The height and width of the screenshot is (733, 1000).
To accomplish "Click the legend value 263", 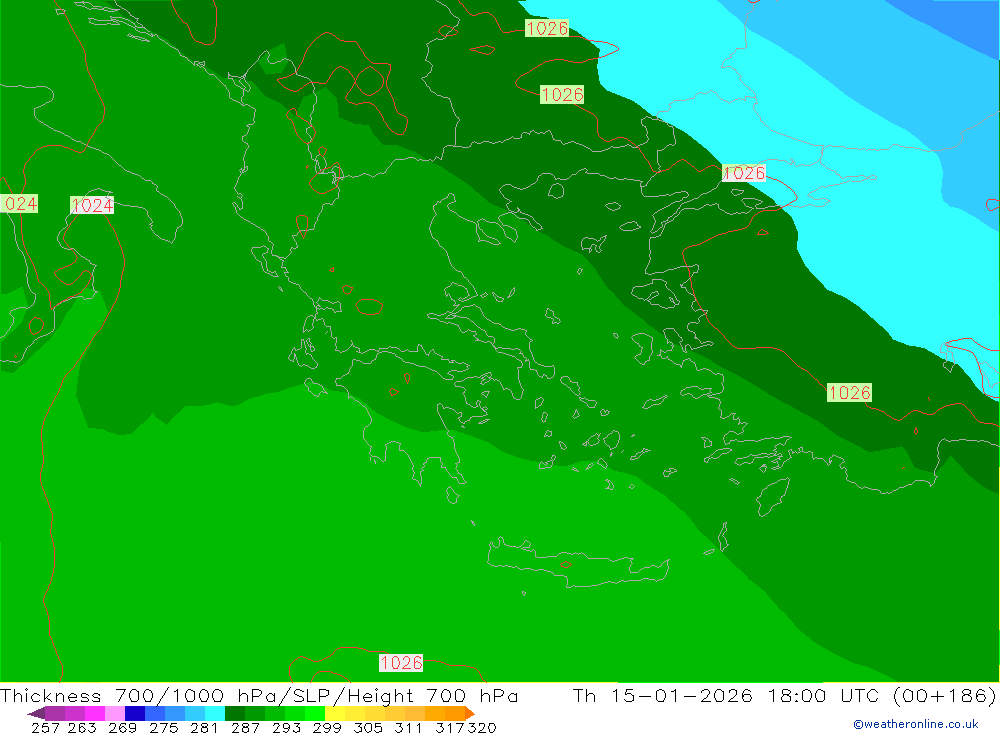I will (82, 728).
